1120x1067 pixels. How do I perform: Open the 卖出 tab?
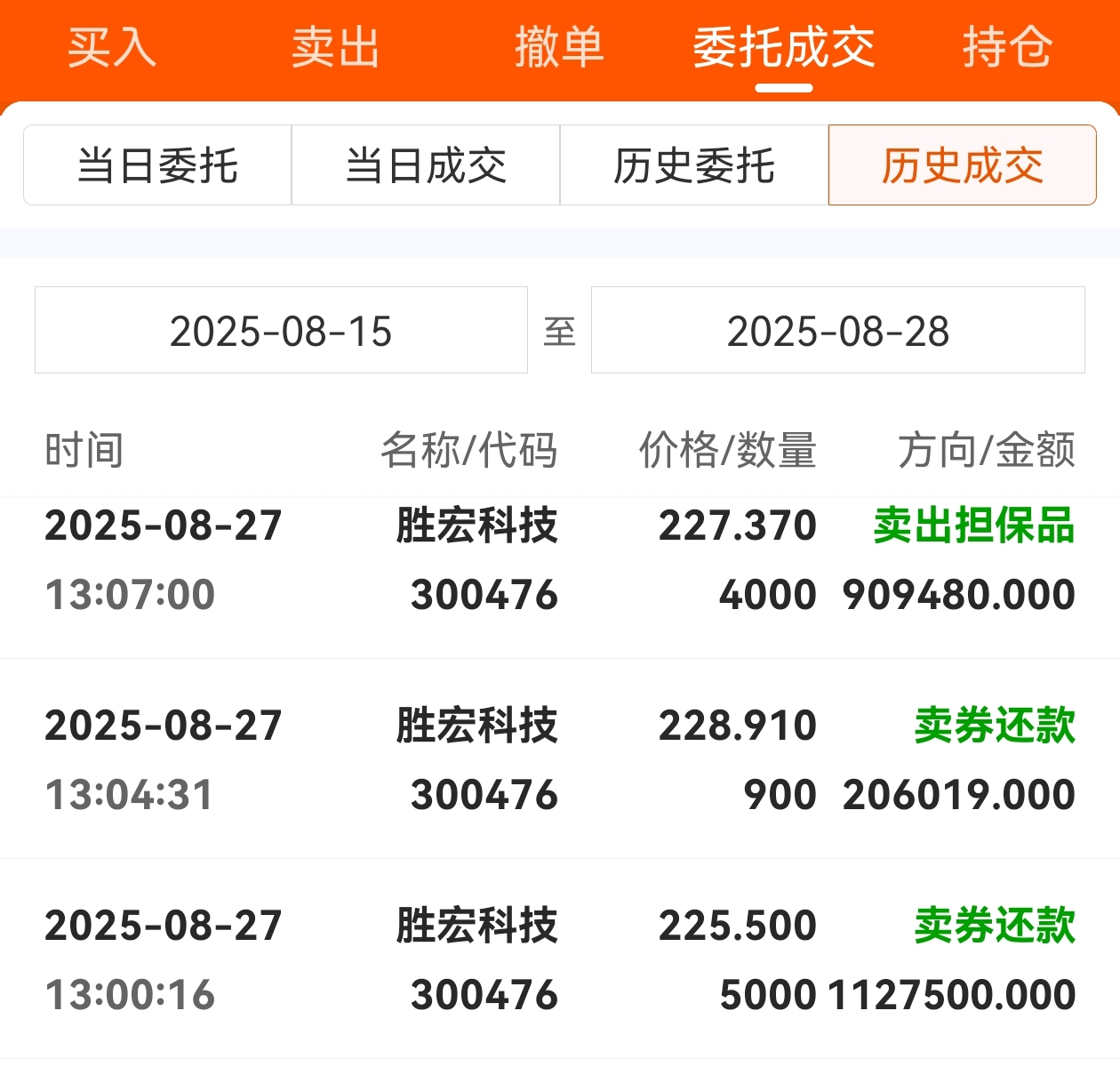click(x=336, y=47)
